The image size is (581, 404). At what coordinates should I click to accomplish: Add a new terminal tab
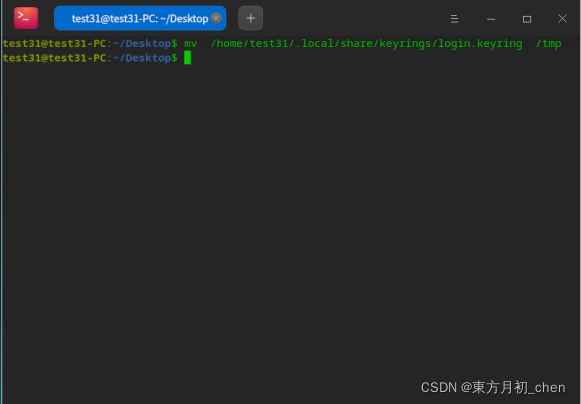click(250, 18)
